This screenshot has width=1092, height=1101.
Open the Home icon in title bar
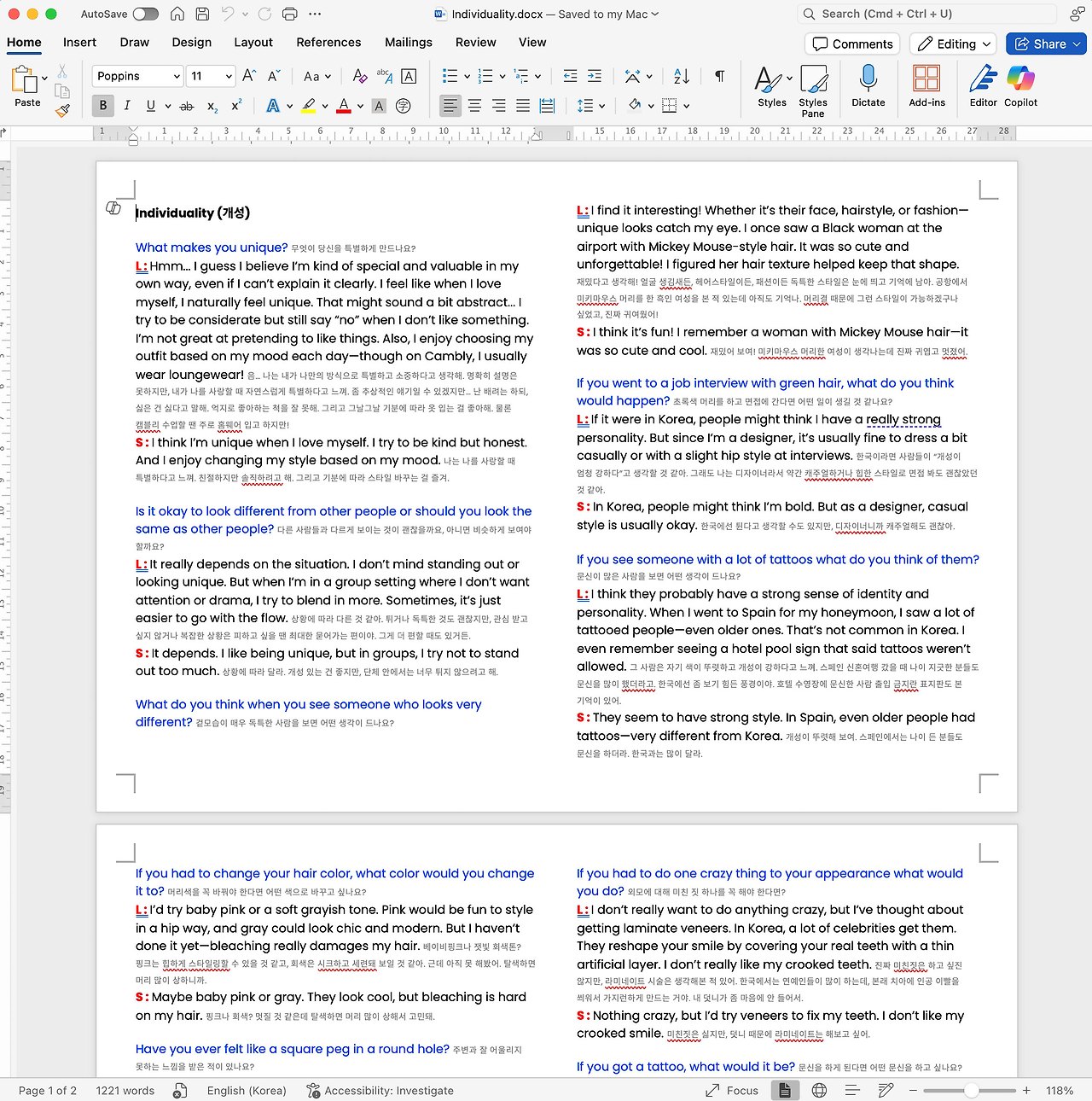(177, 14)
